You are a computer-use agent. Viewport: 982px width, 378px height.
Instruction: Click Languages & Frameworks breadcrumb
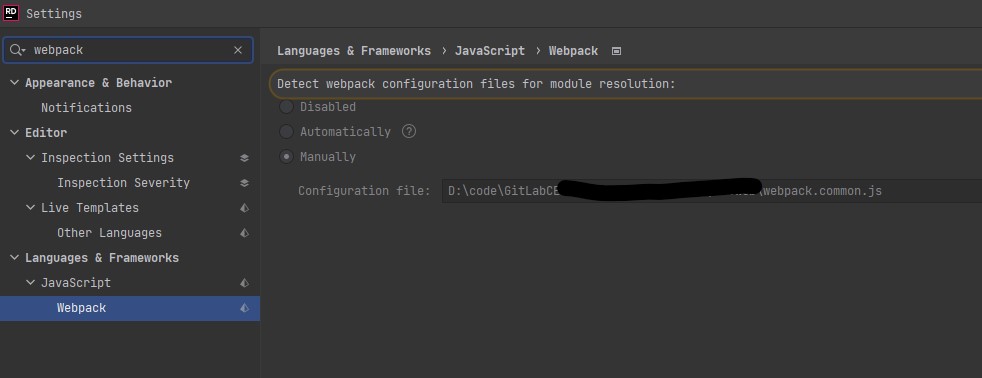point(354,51)
